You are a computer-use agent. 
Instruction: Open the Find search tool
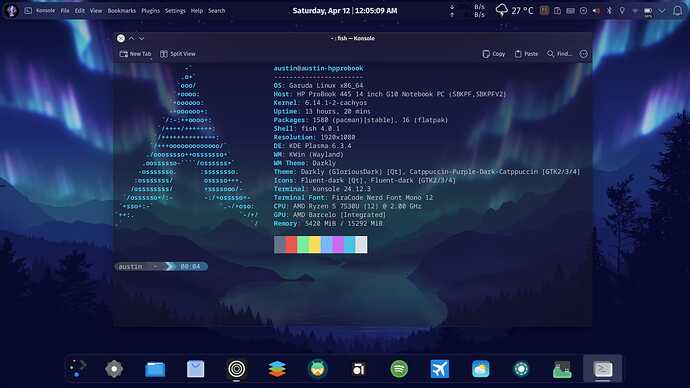(559, 54)
